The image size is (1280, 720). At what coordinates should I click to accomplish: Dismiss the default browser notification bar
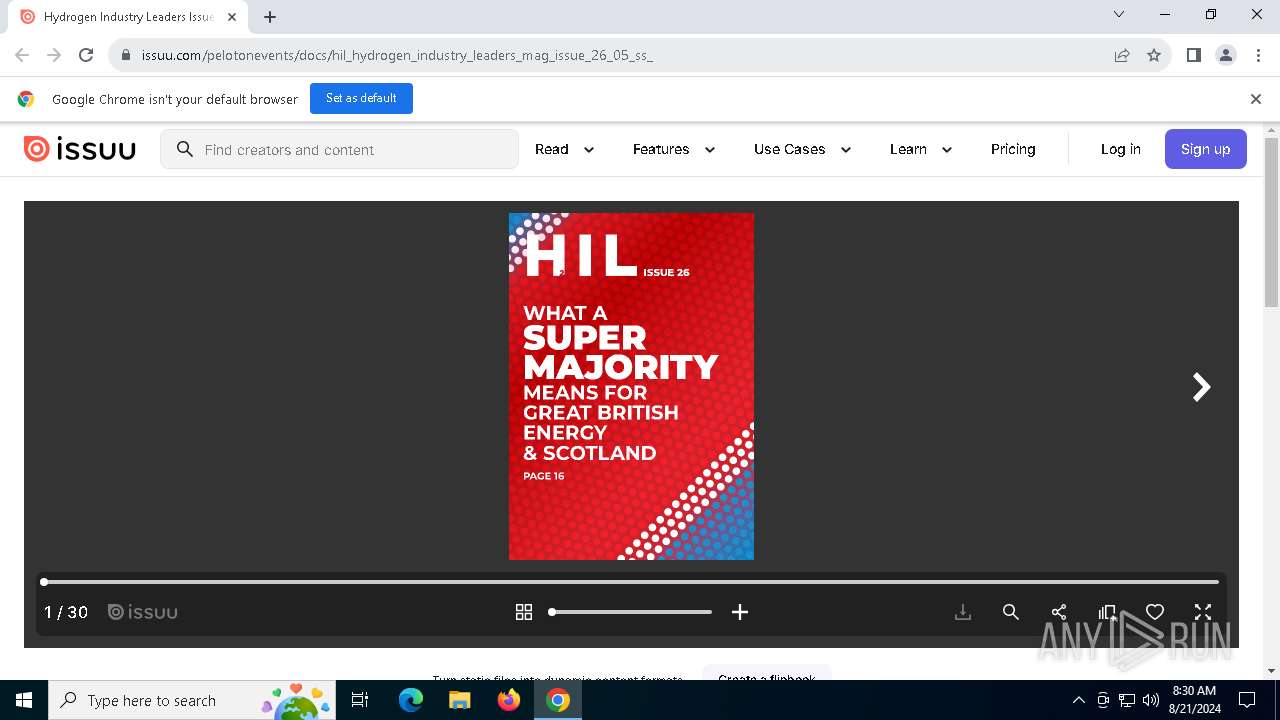[1256, 99]
